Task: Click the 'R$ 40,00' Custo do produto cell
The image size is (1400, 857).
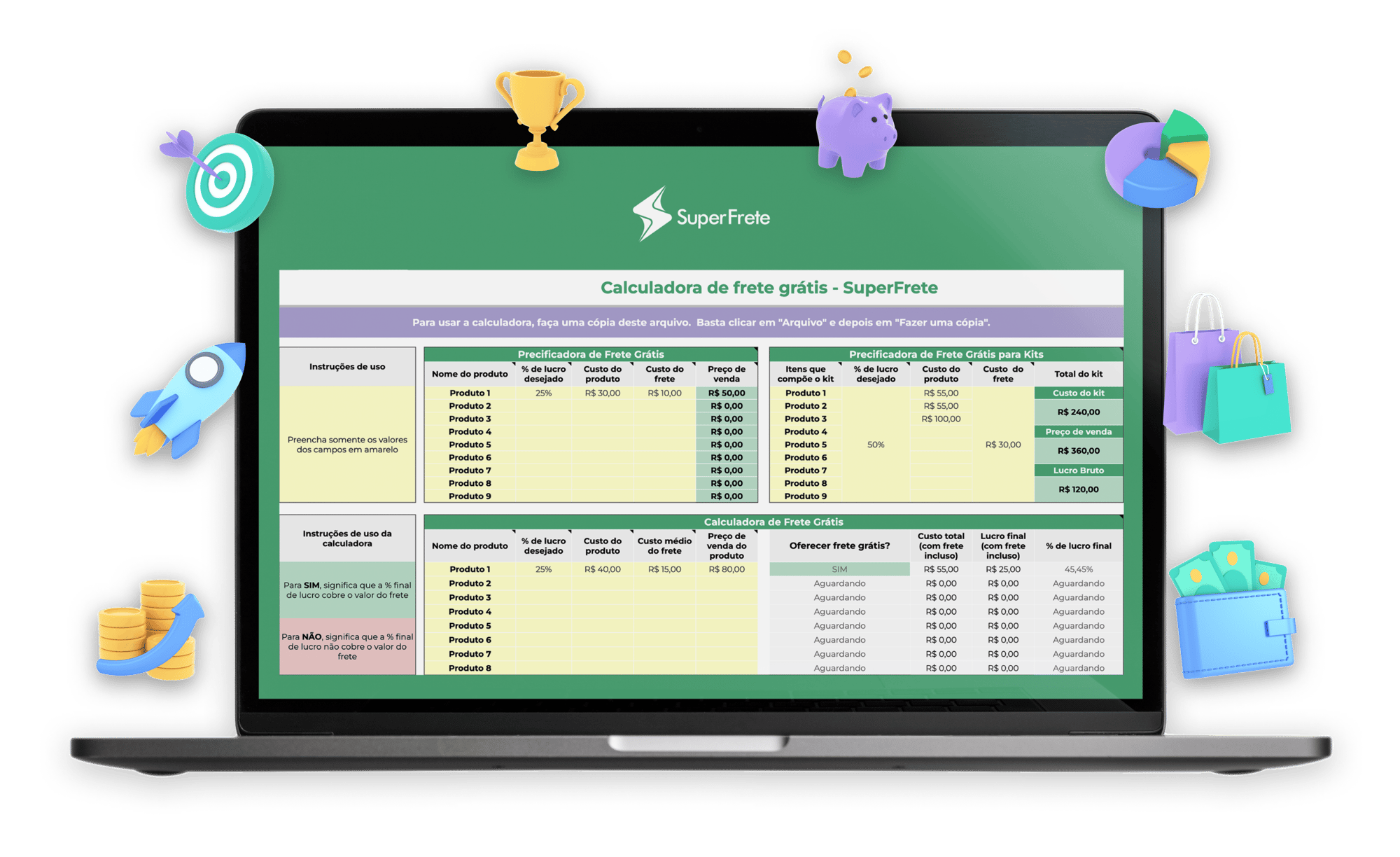Action: pyautogui.click(x=603, y=569)
